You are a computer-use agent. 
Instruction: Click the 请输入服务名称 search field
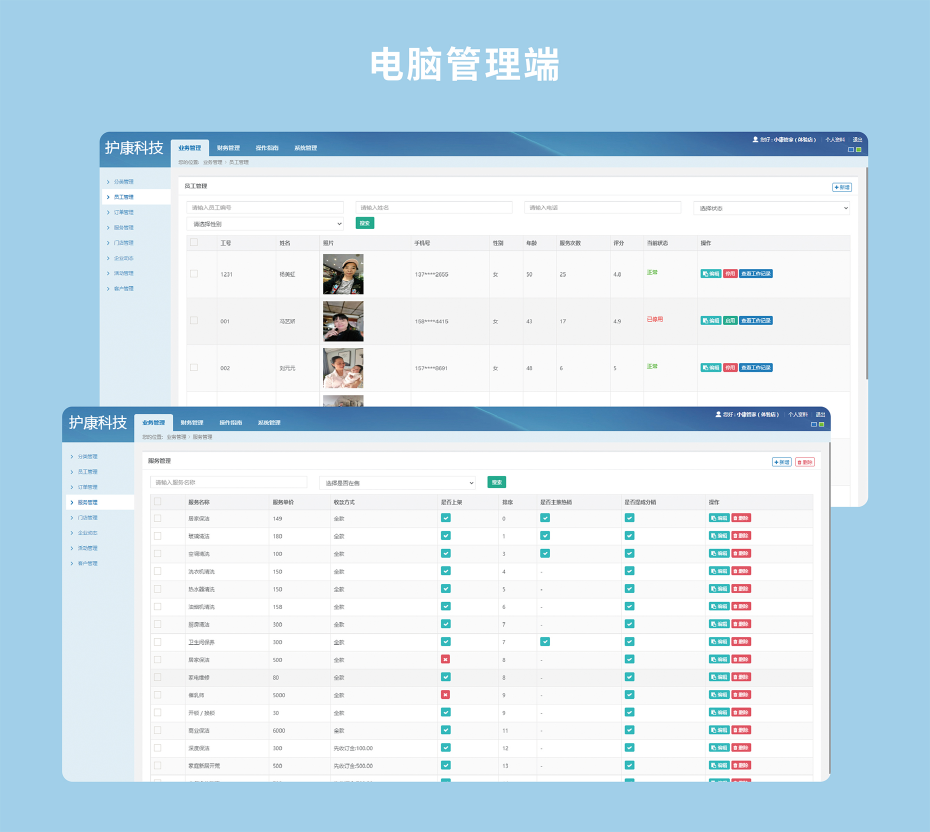(x=229, y=482)
